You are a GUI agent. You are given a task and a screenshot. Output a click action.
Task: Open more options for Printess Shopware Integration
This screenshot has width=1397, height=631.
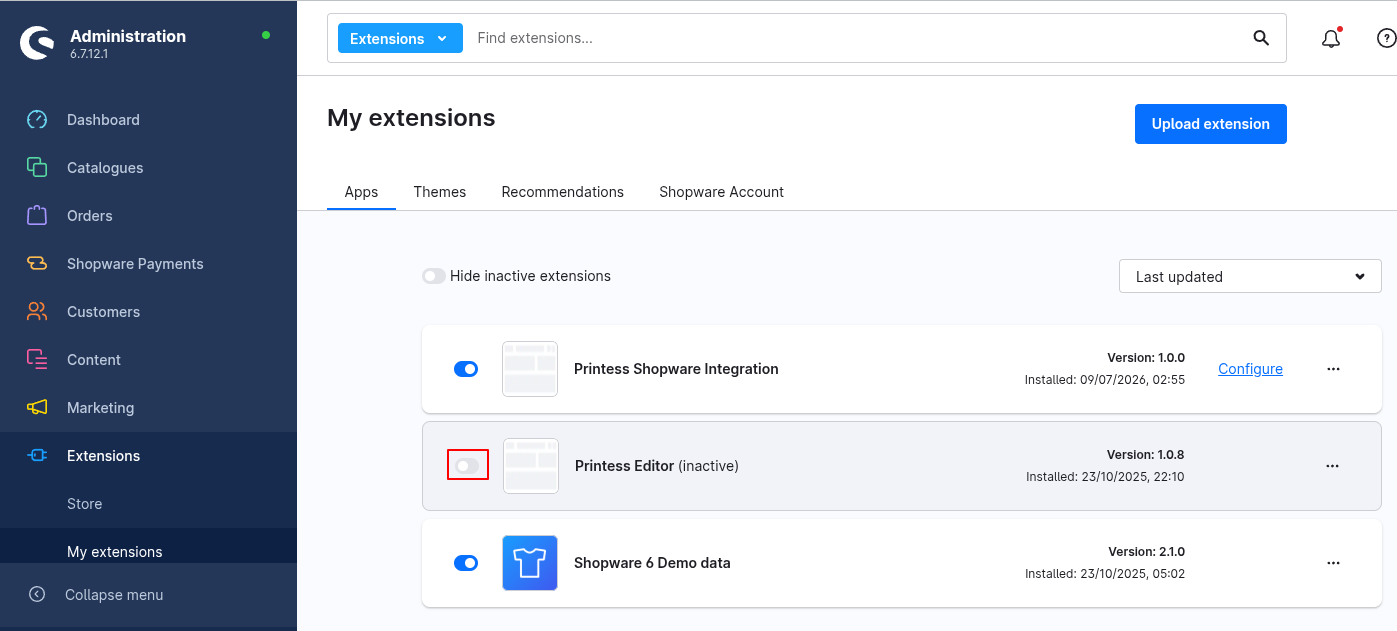(x=1333, y=369)
